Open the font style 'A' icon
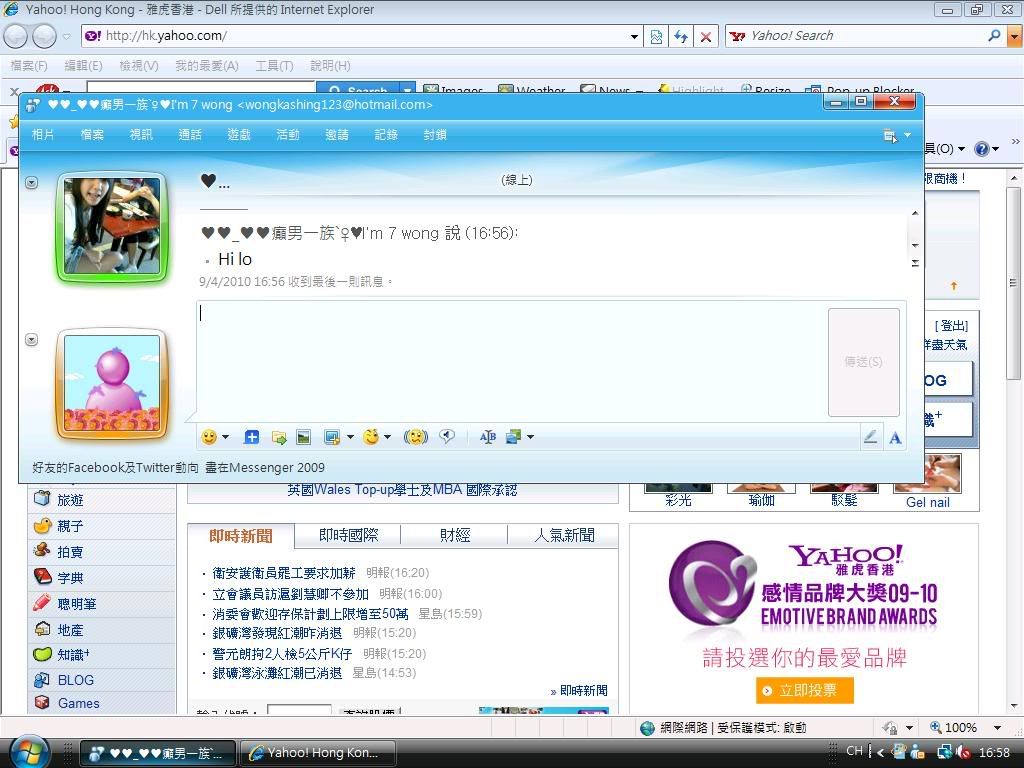1024x768 pixels. pyautogui.click(x=895, y=437)
